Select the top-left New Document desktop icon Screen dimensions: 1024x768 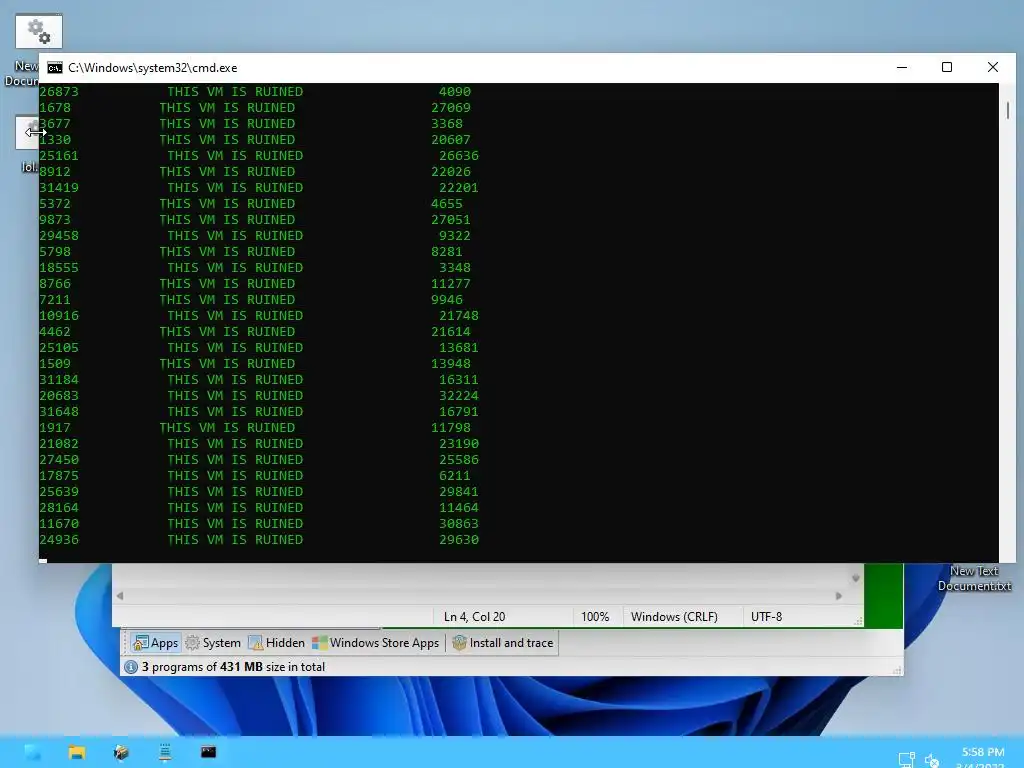[38, 31]
